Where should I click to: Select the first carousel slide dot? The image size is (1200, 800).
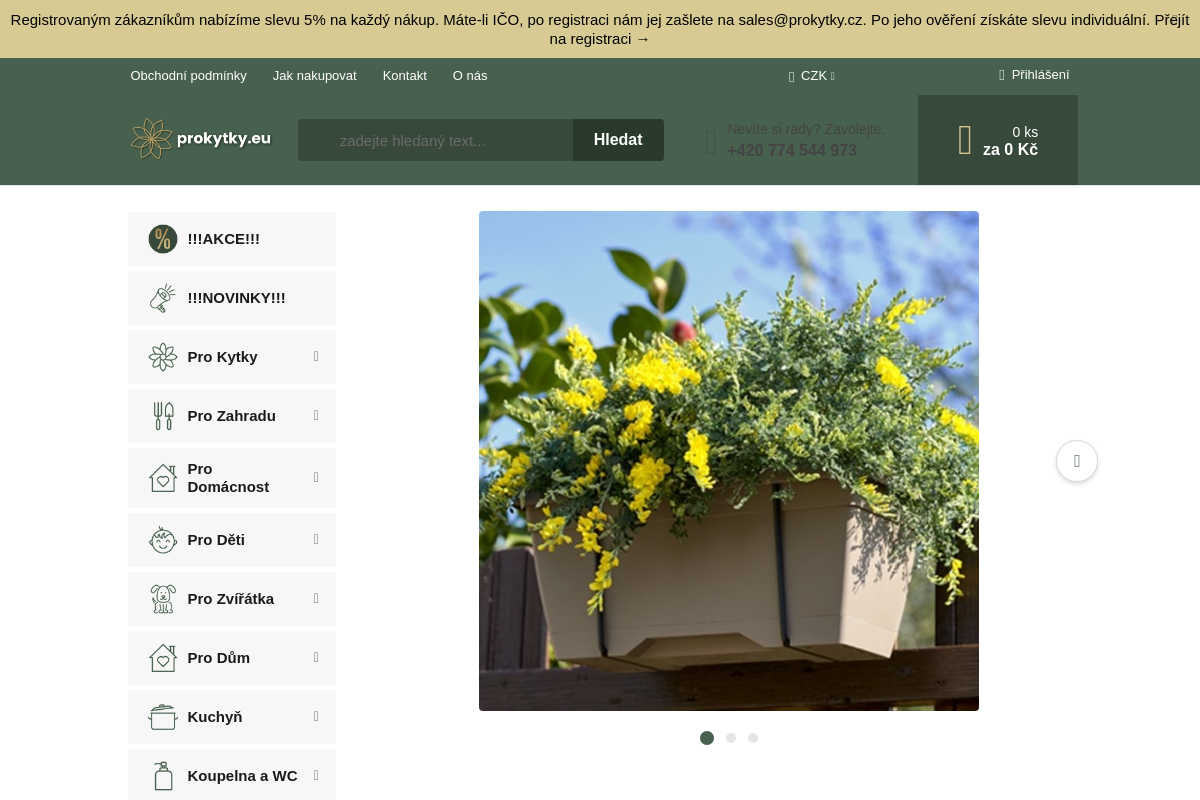(707, 738)
